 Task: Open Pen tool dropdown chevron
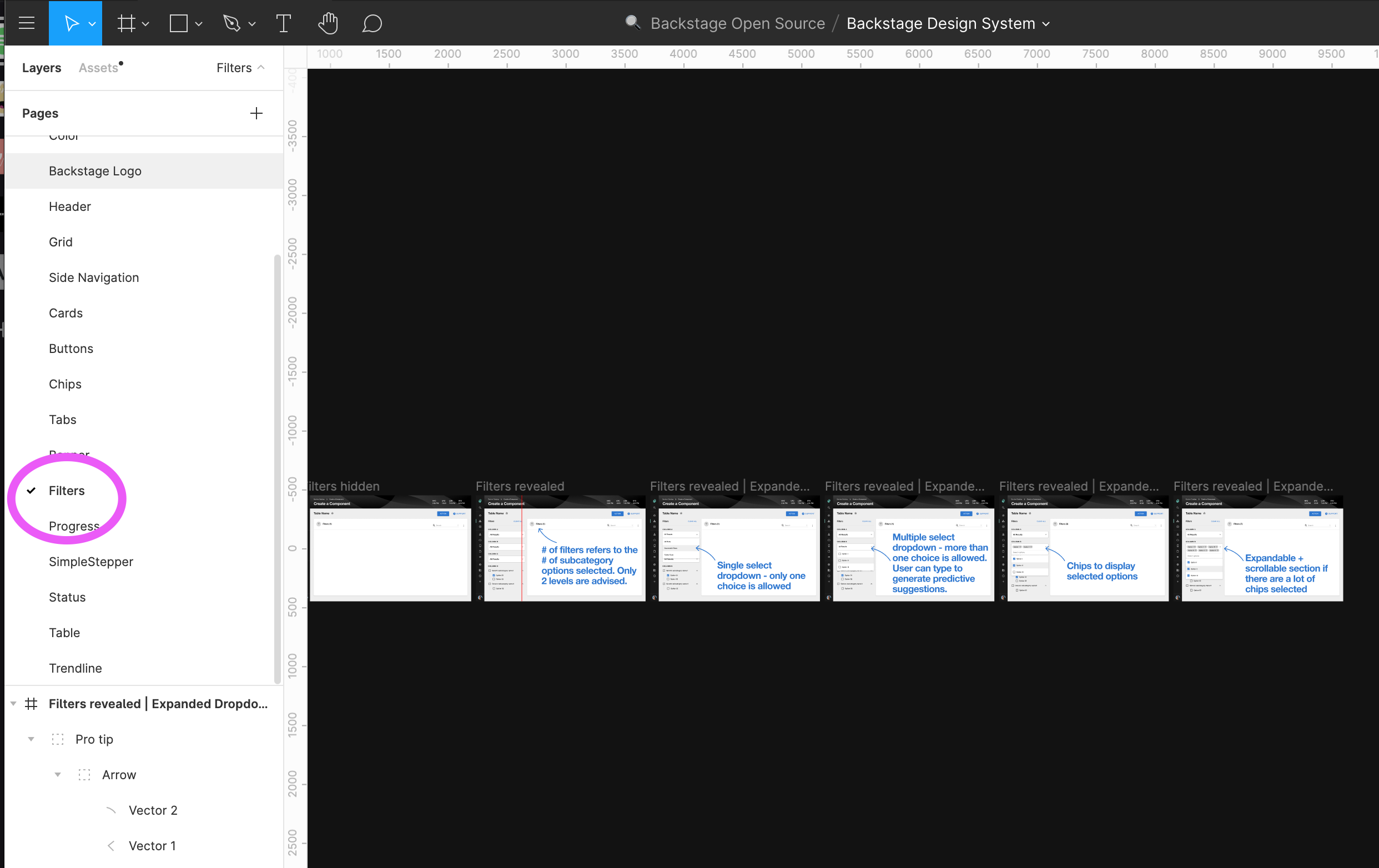pyautogui.click(x=252, y=24)
